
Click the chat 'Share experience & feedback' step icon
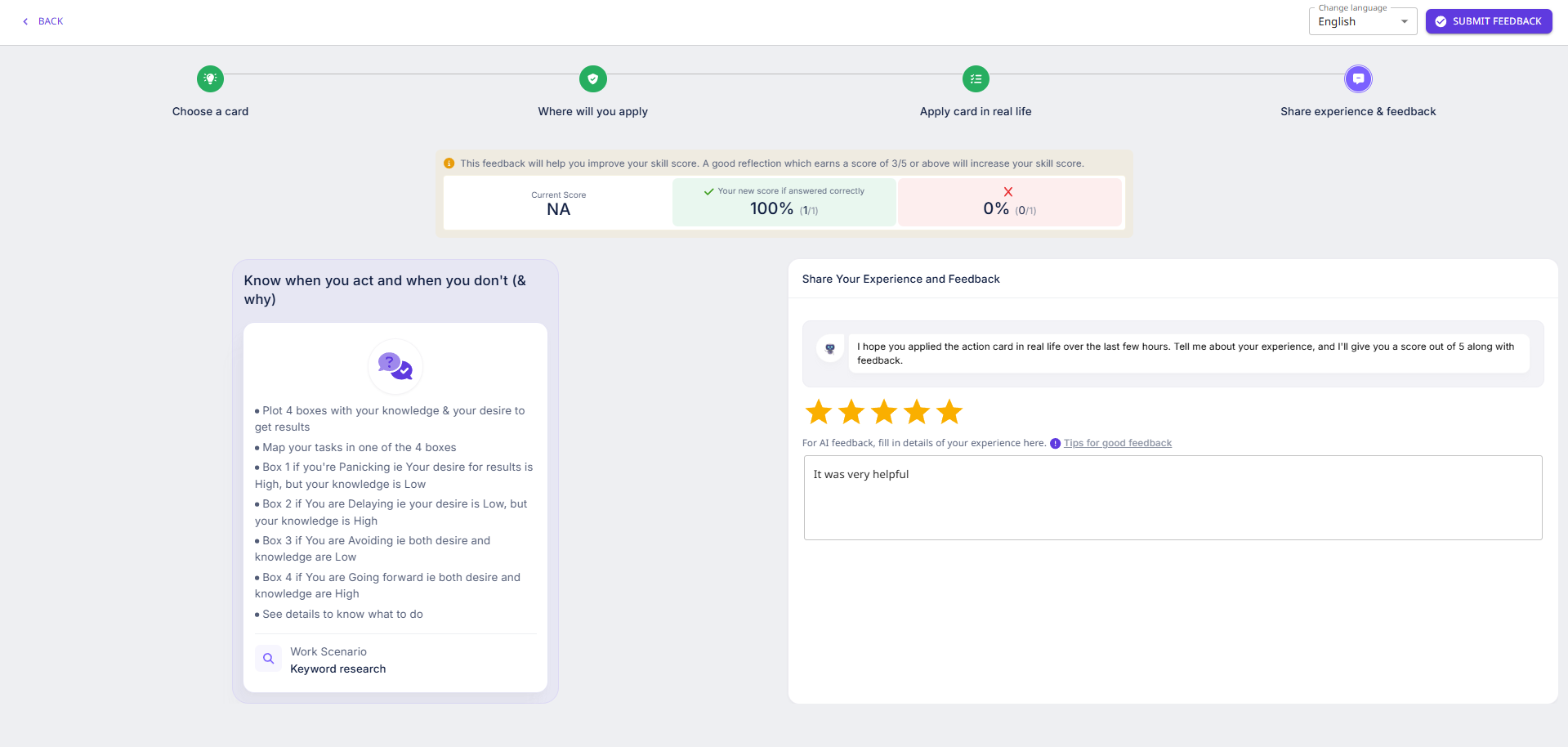click(x=1358, y=79)
